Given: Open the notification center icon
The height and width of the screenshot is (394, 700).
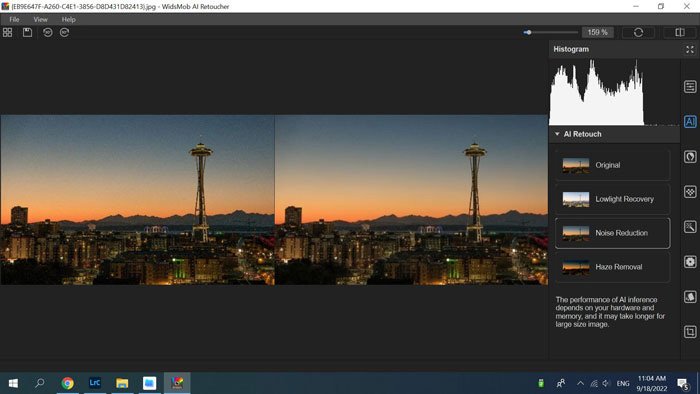Looking at the screenshot, I should [x=683, y=383].
